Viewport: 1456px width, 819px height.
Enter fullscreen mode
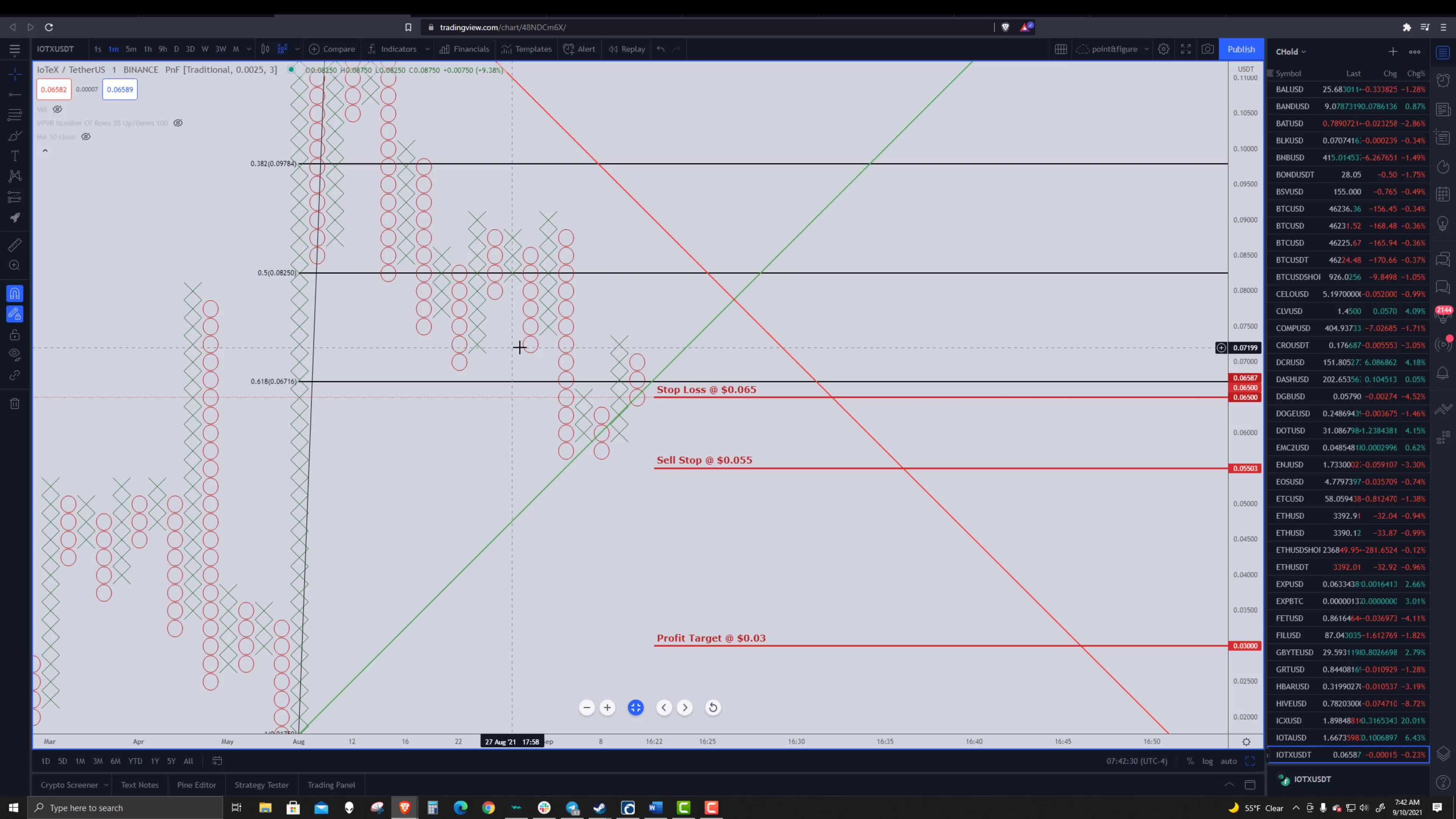1186,49
